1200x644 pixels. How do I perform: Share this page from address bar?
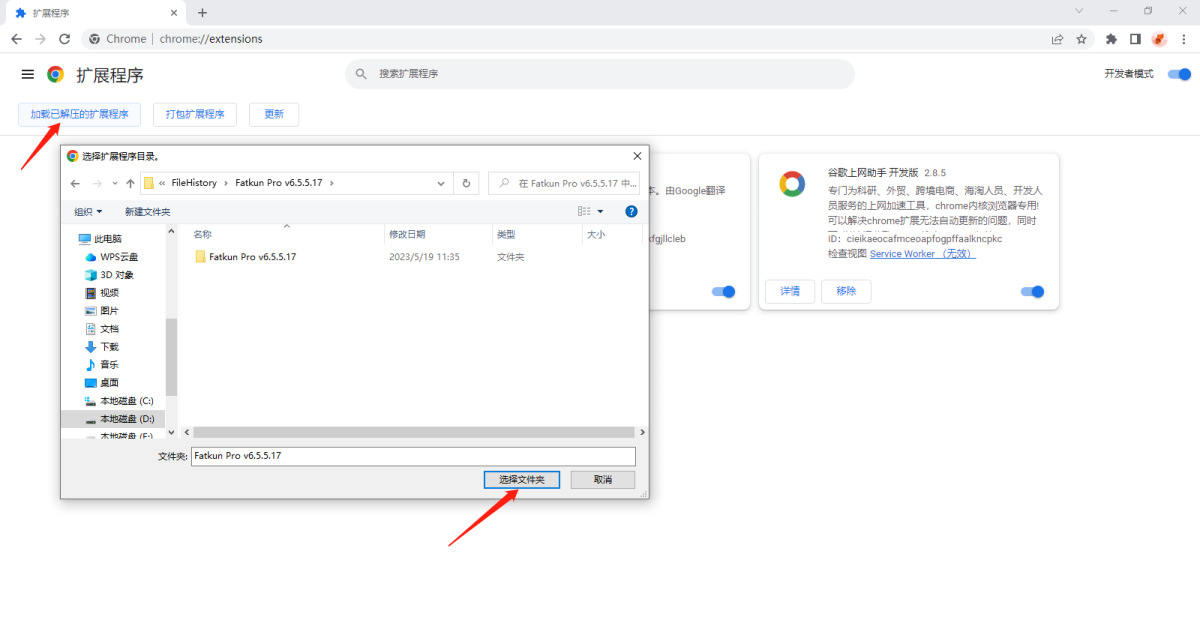point(1057,39)
